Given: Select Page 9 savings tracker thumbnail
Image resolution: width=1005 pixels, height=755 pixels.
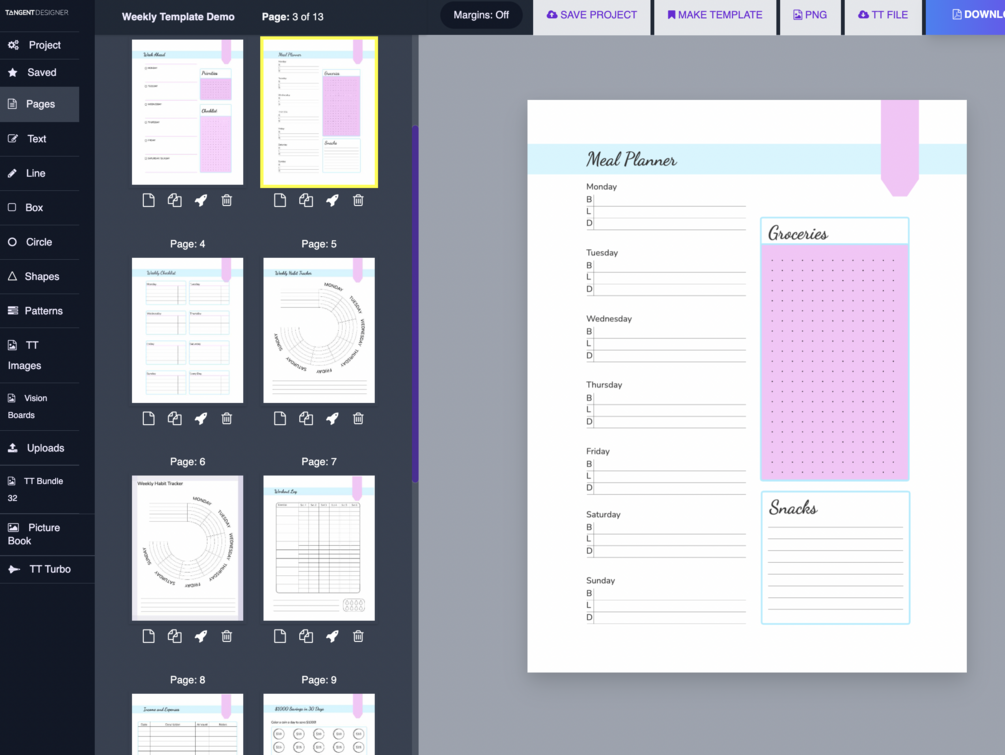Looking at the screenshot, I should (x=319, y=724).
